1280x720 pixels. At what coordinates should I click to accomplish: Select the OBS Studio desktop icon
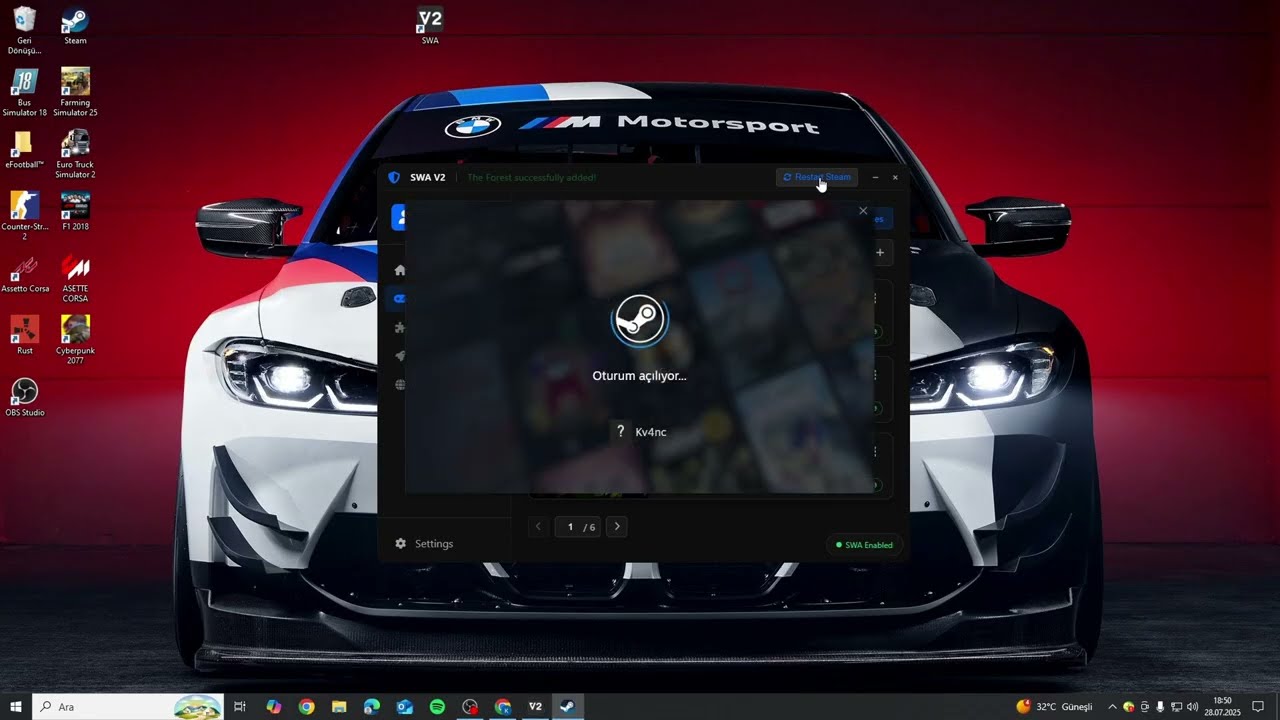pyautogui.click(x=25, y=398)
